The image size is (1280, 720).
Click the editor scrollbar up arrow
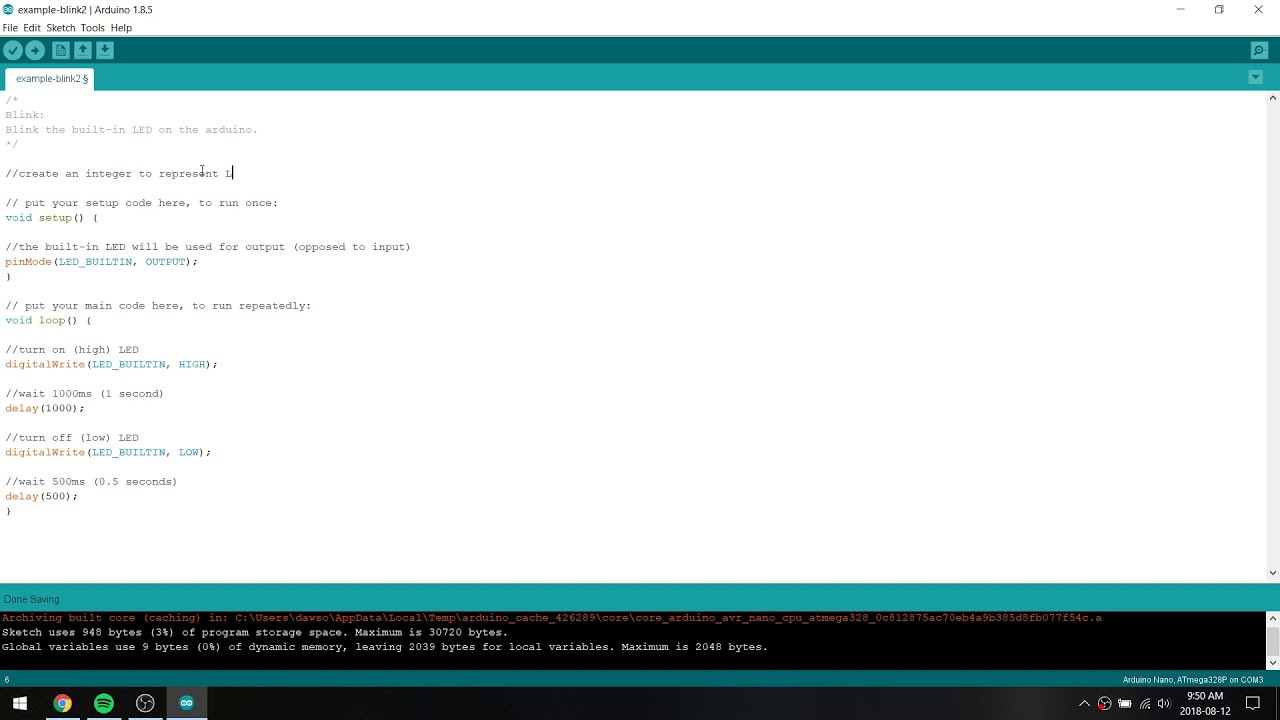tap(1273, 98)
